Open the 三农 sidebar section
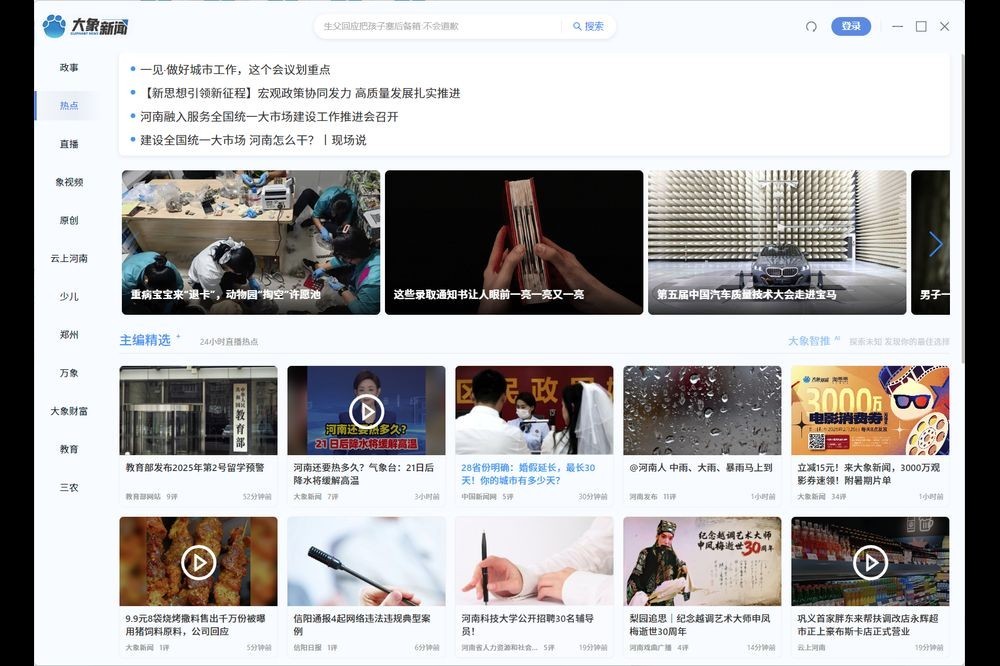This screenshot has width=1000, height=666. [x=69, y=487]
